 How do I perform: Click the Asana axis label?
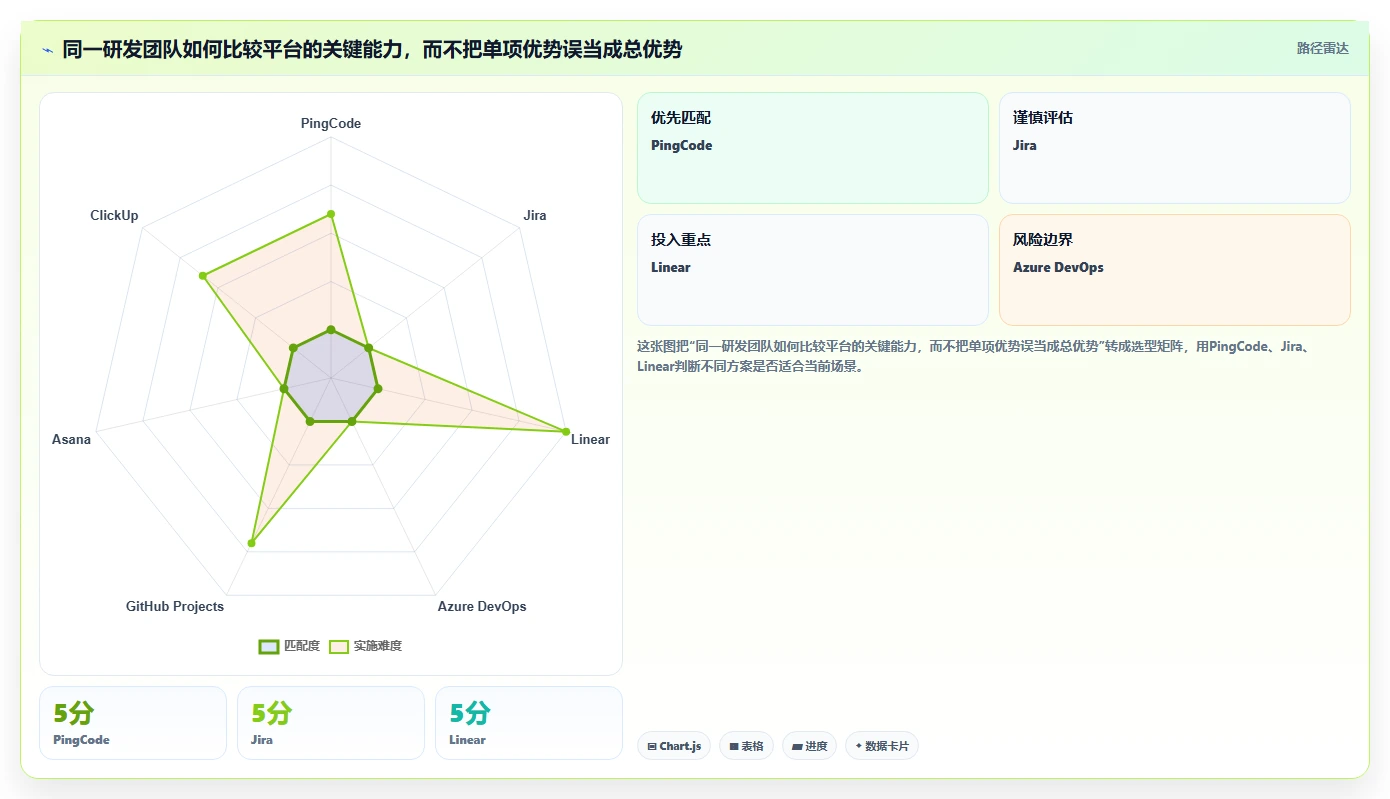pyautogui.click(x=71, y=440)
